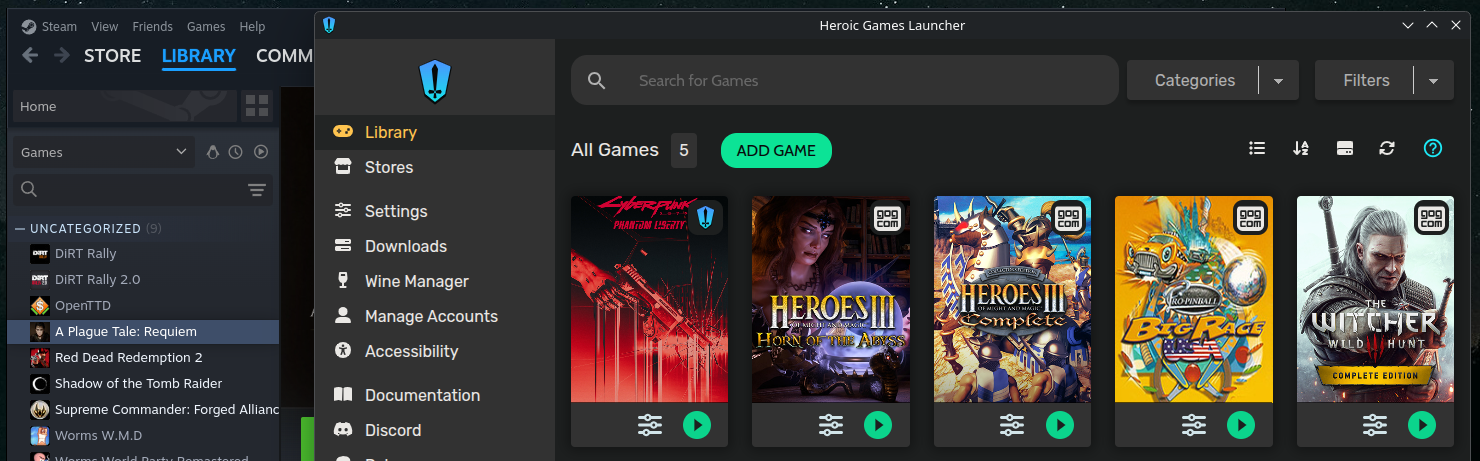This screenshot has height=461, width=1480.
Task: Open the Filters dropdown arrow
Action: 1433,81
